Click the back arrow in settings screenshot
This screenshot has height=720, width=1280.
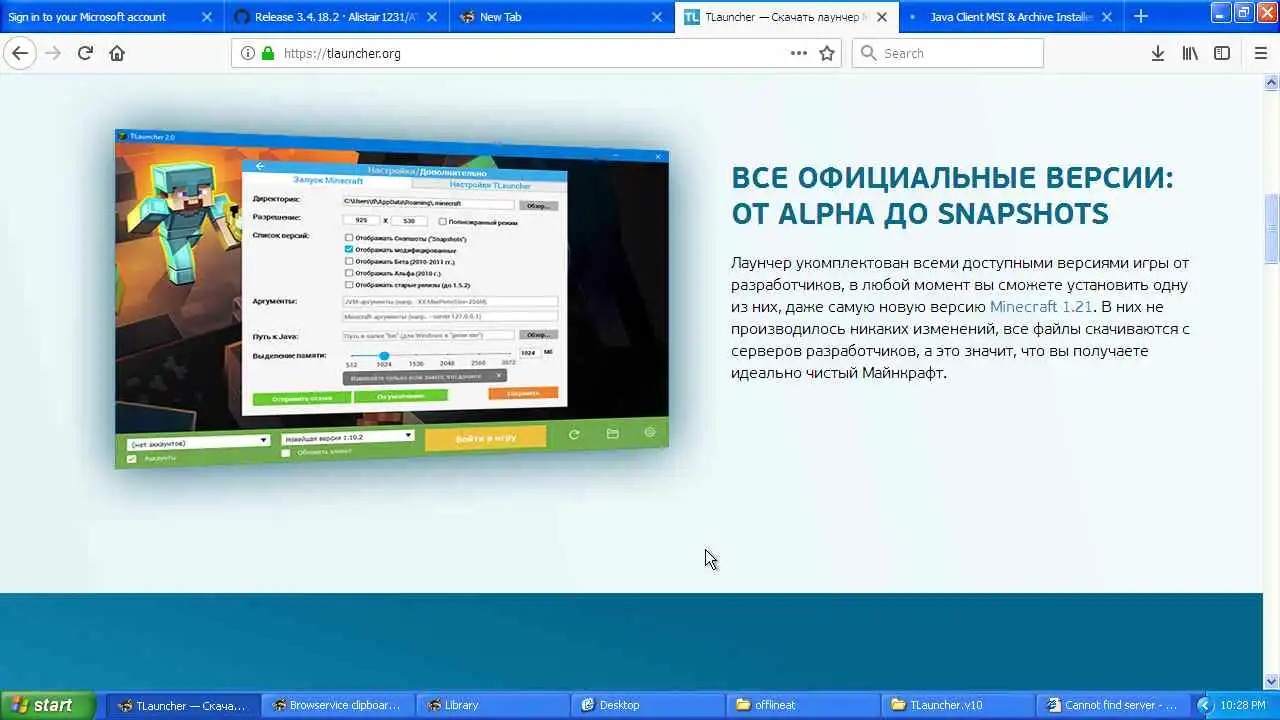[260, 166]
